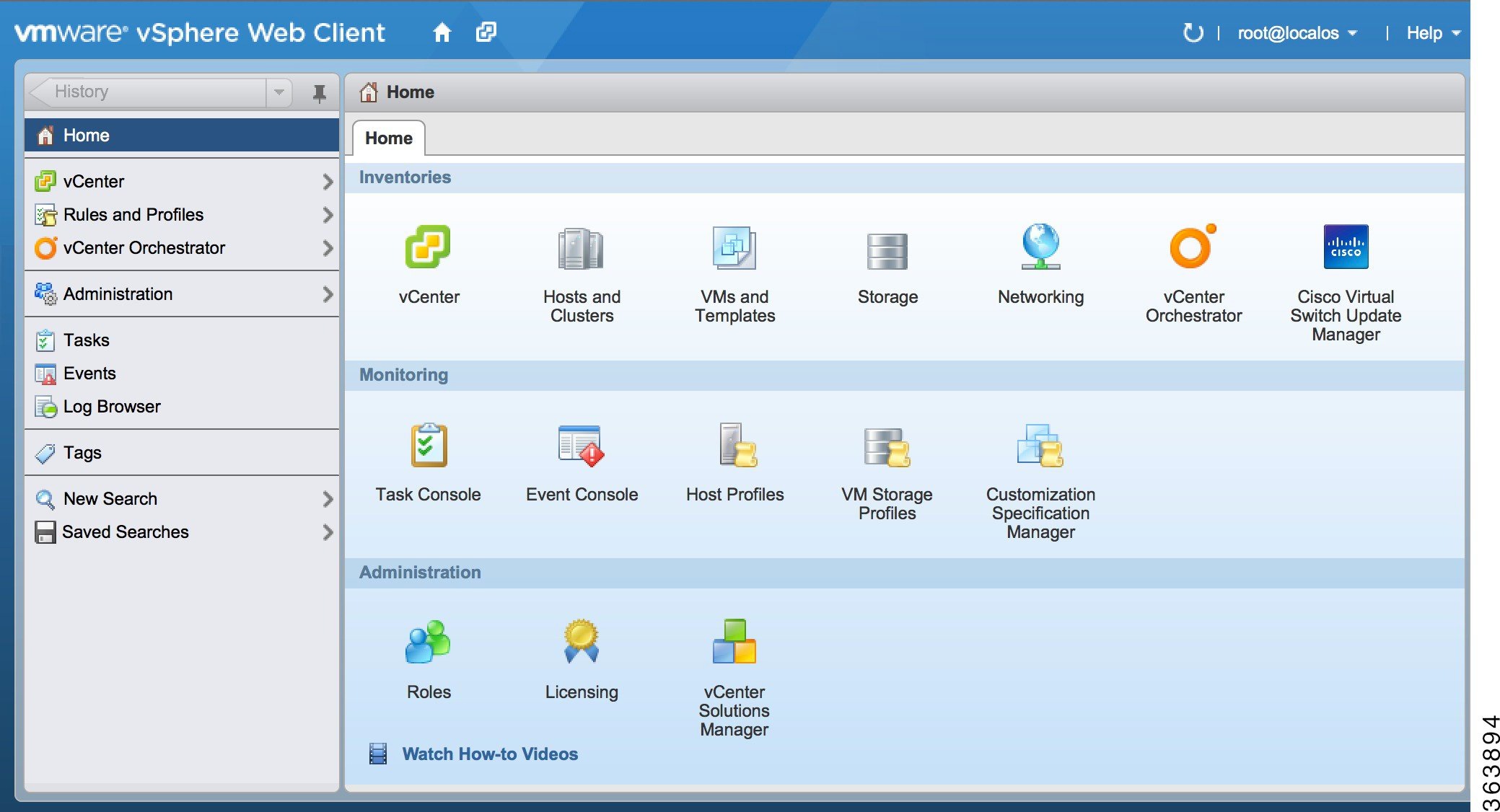1500x812 pixels.
Task: Click Watch How-to Videos link
Action: coord(489,754)
